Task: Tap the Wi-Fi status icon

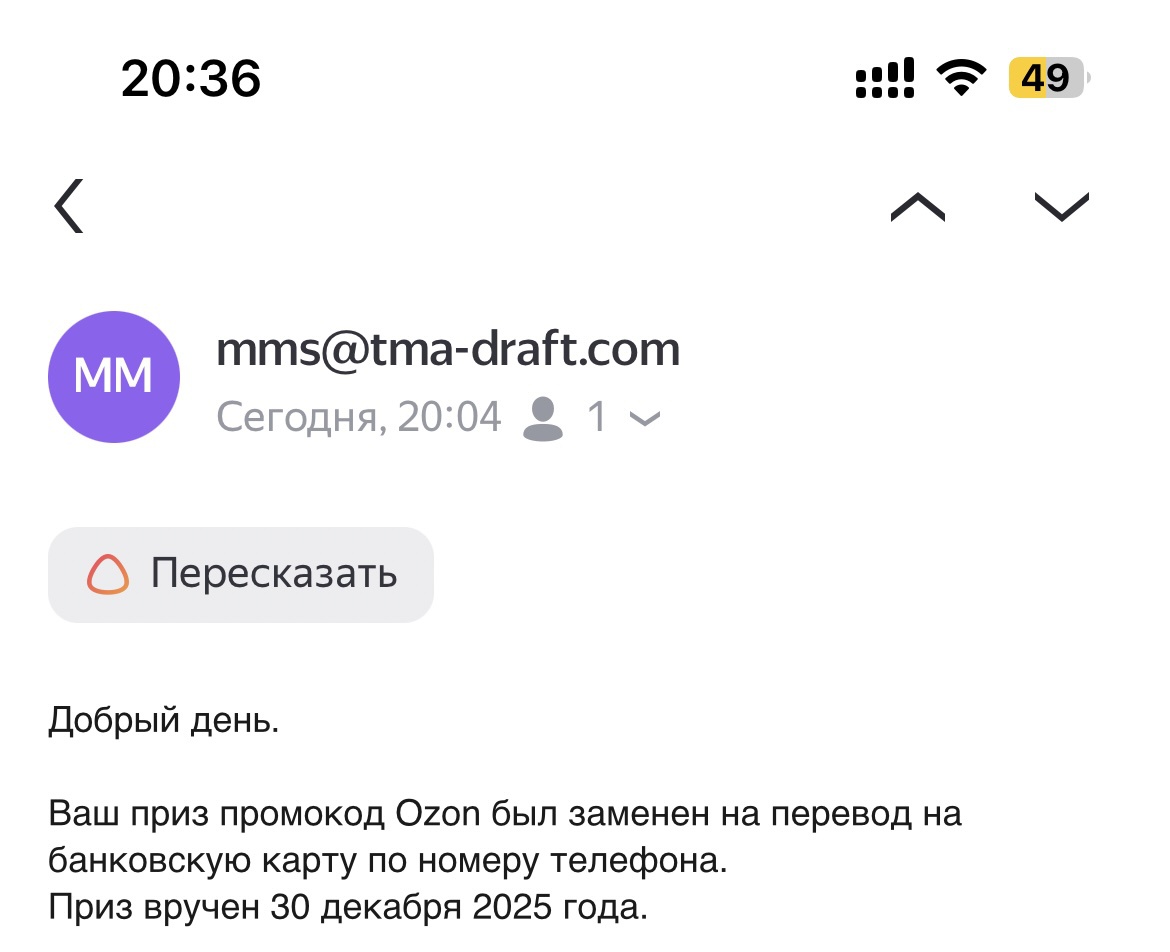Action: pos(960,78)
